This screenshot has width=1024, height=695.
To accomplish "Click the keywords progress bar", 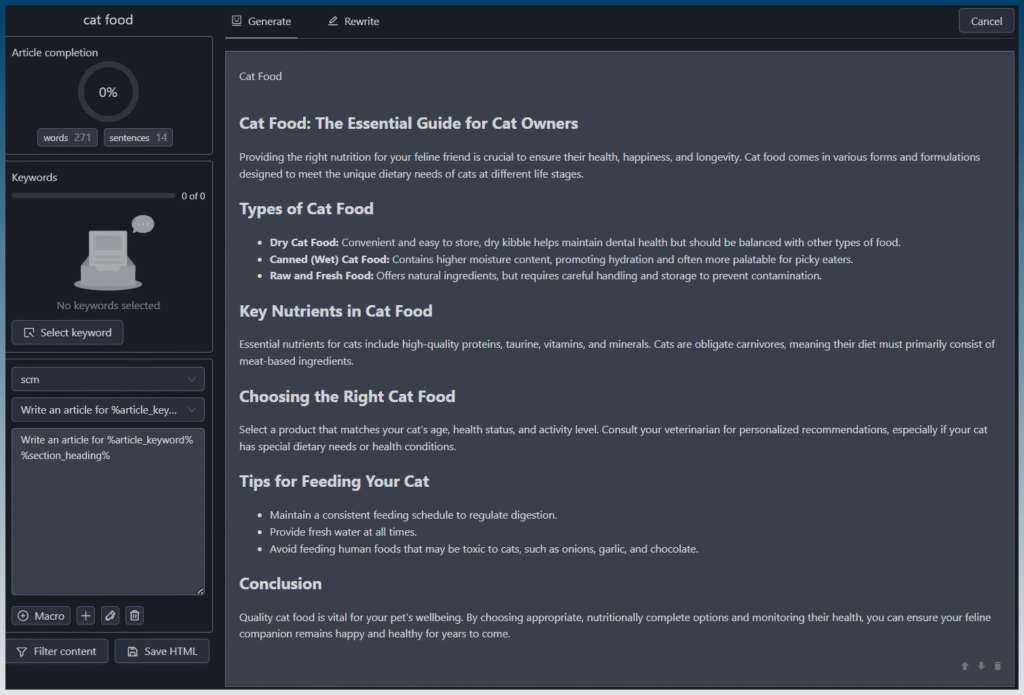I will point(93,196).
